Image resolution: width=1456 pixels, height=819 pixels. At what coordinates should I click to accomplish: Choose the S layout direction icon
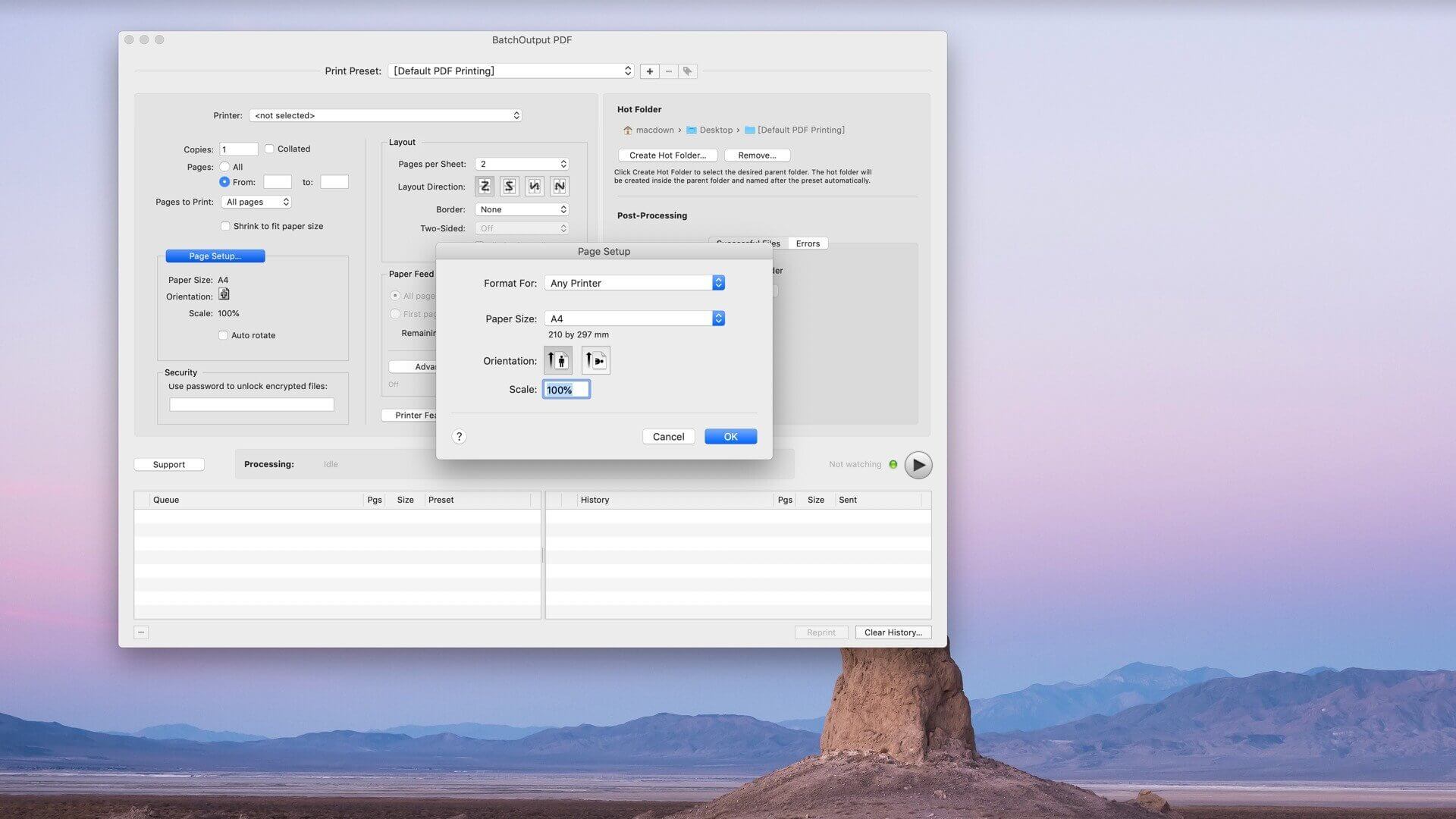(x=510, y=186)
